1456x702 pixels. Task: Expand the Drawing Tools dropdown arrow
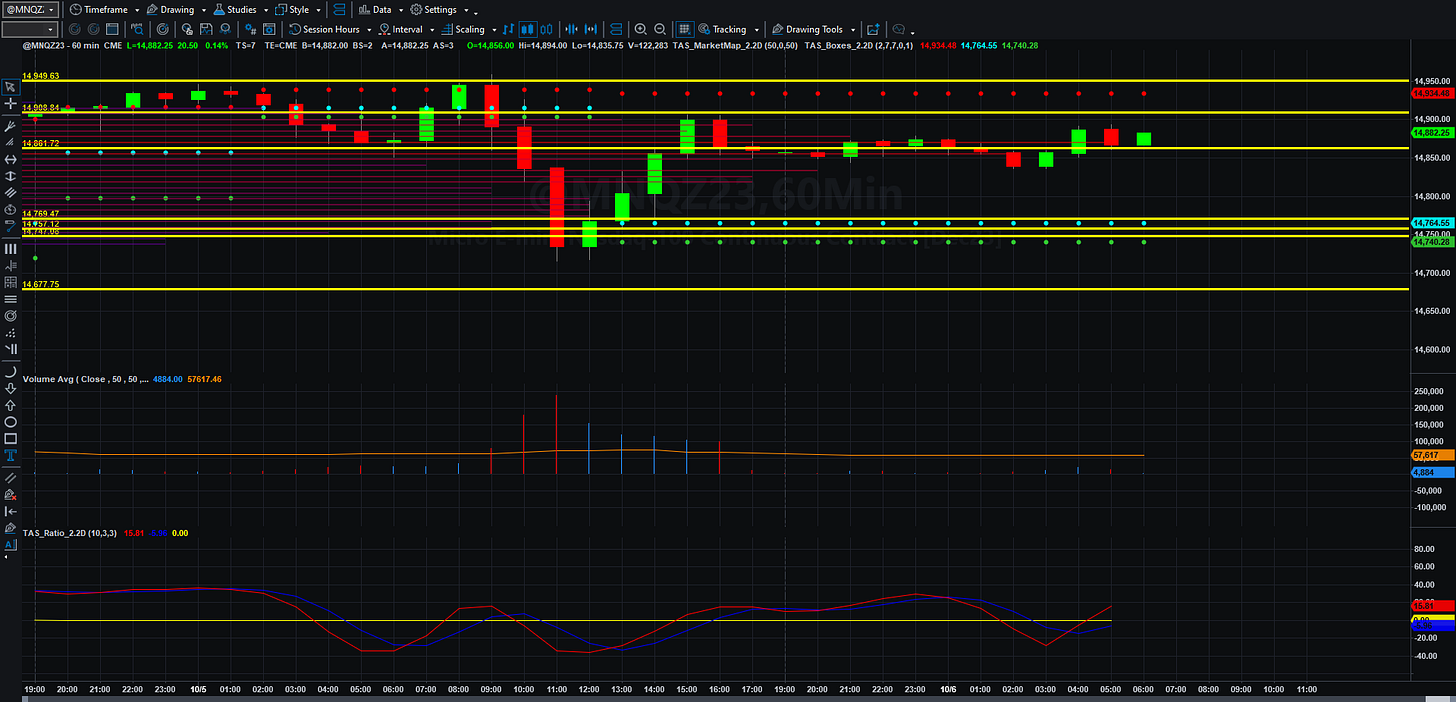[853, 30]
